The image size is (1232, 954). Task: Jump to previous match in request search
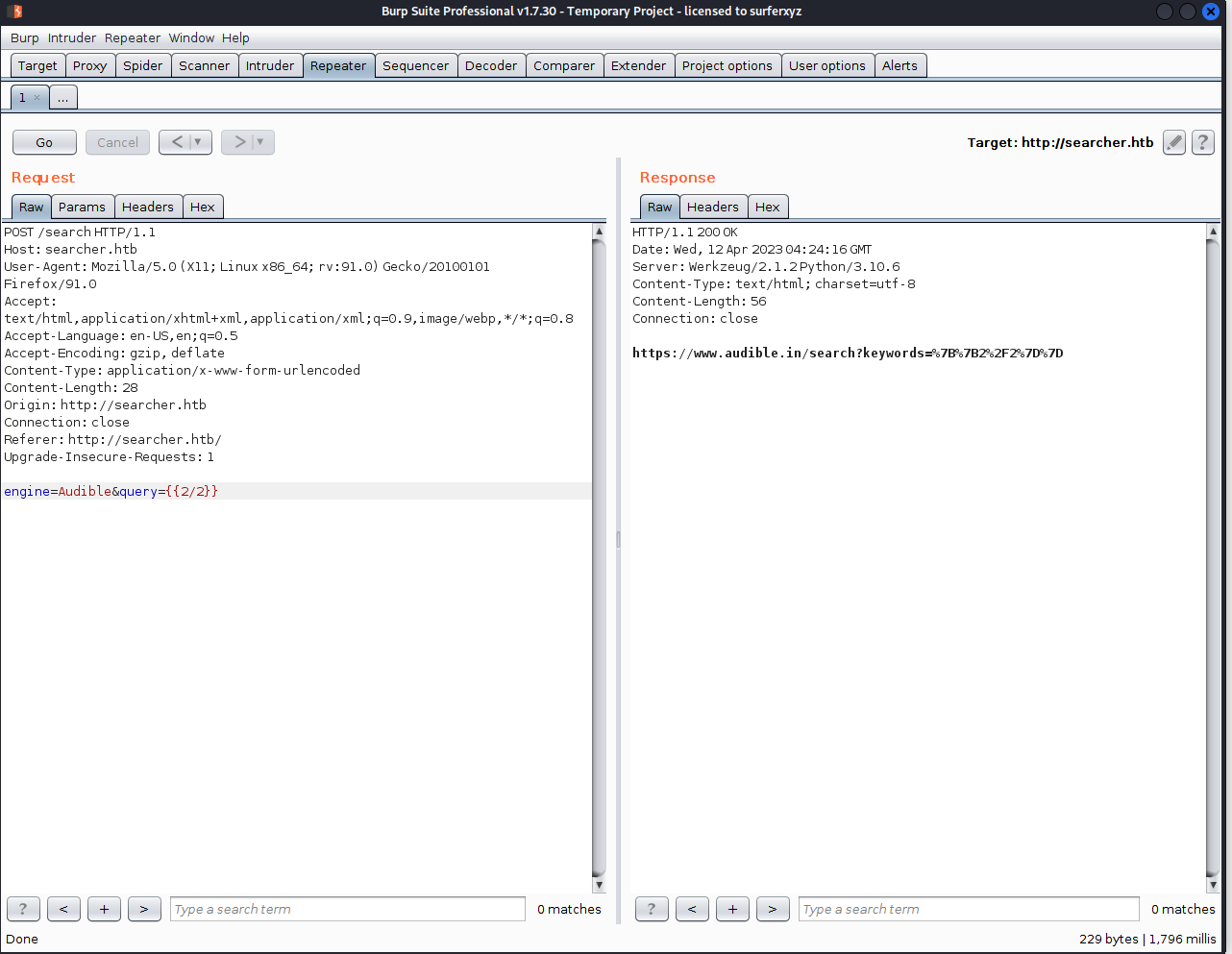[63, 909]
